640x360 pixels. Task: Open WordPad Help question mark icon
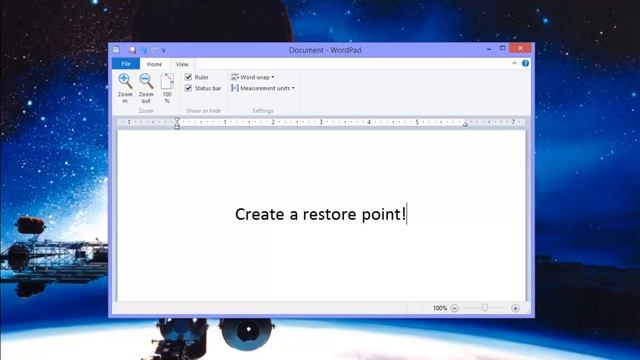(525, 63)
